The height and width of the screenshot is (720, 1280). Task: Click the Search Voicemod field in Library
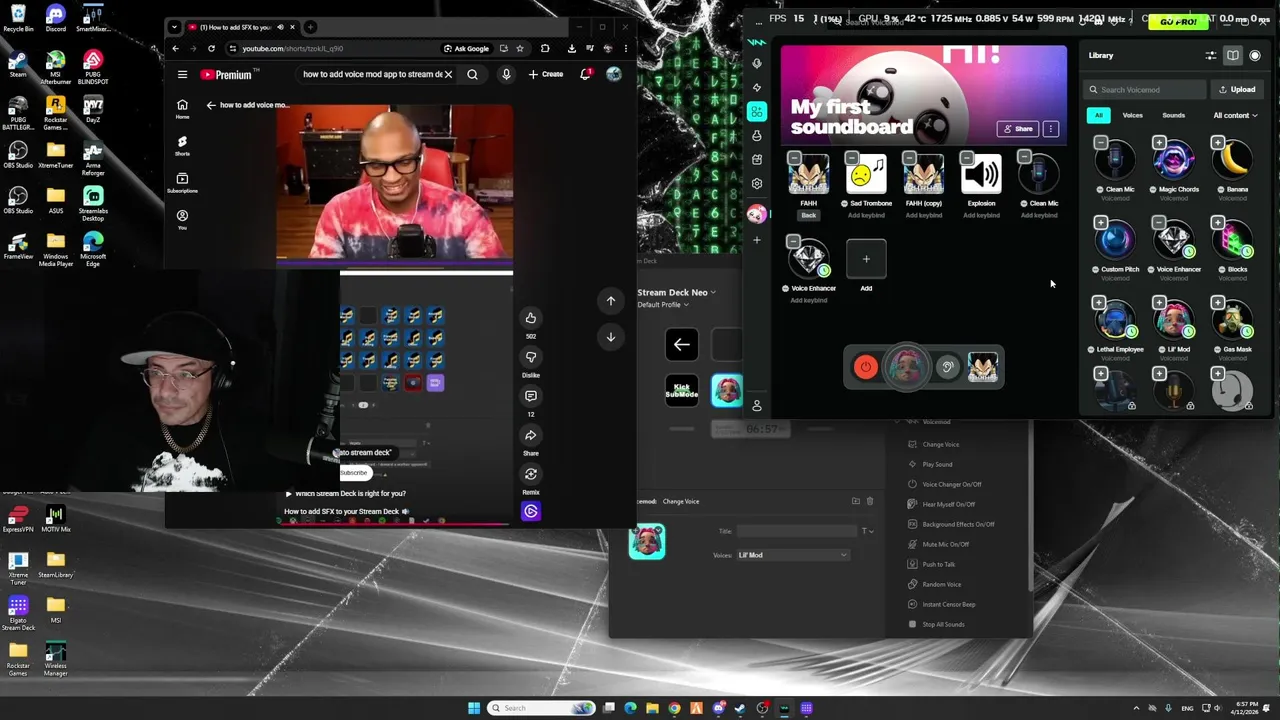(x=1146, y=89)
